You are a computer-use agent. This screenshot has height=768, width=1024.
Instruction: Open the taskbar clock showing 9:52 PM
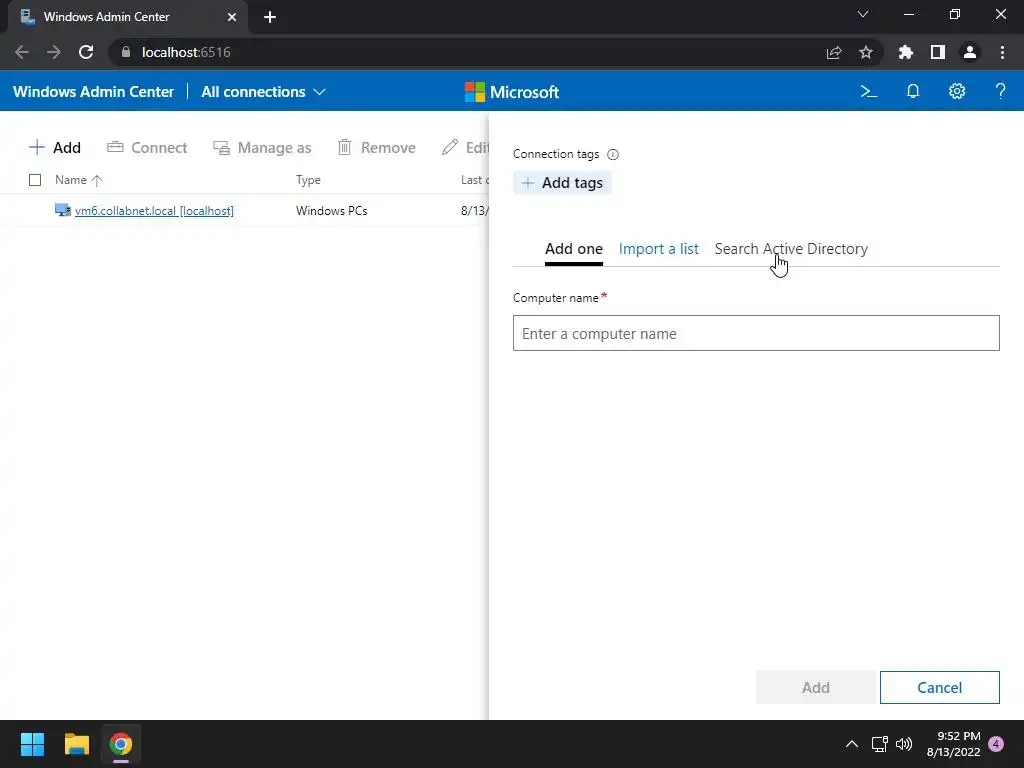953,744
